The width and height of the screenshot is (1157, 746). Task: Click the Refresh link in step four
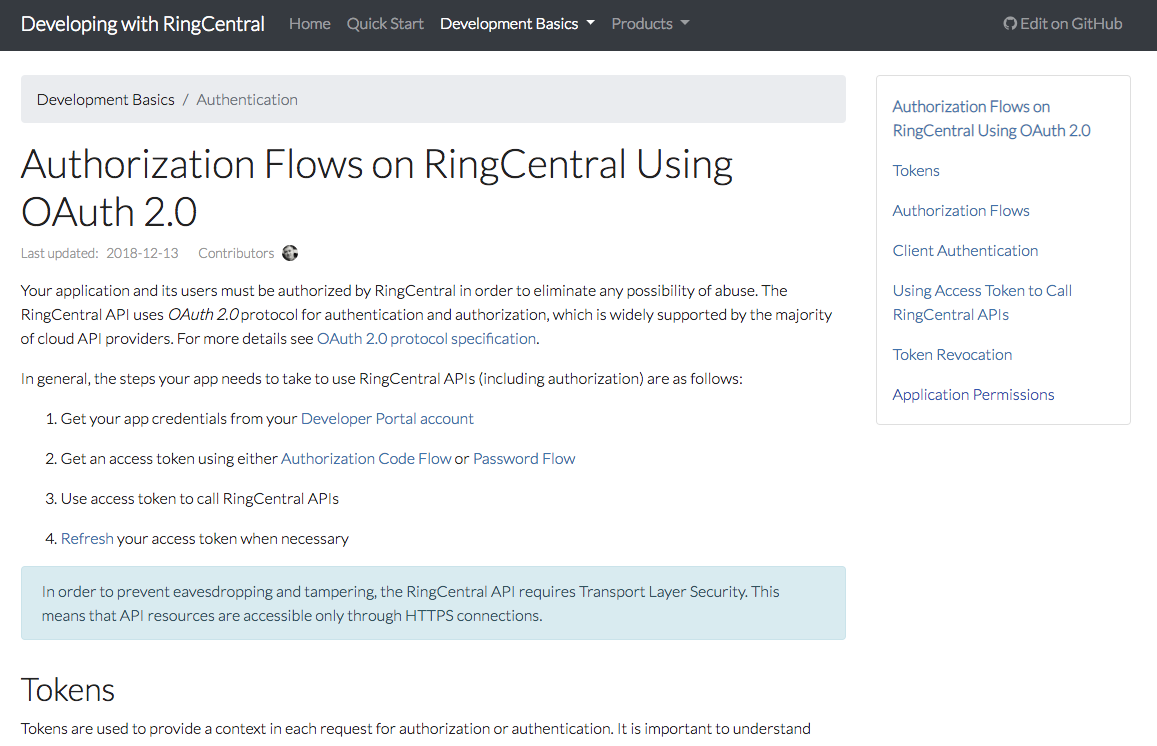87,539
